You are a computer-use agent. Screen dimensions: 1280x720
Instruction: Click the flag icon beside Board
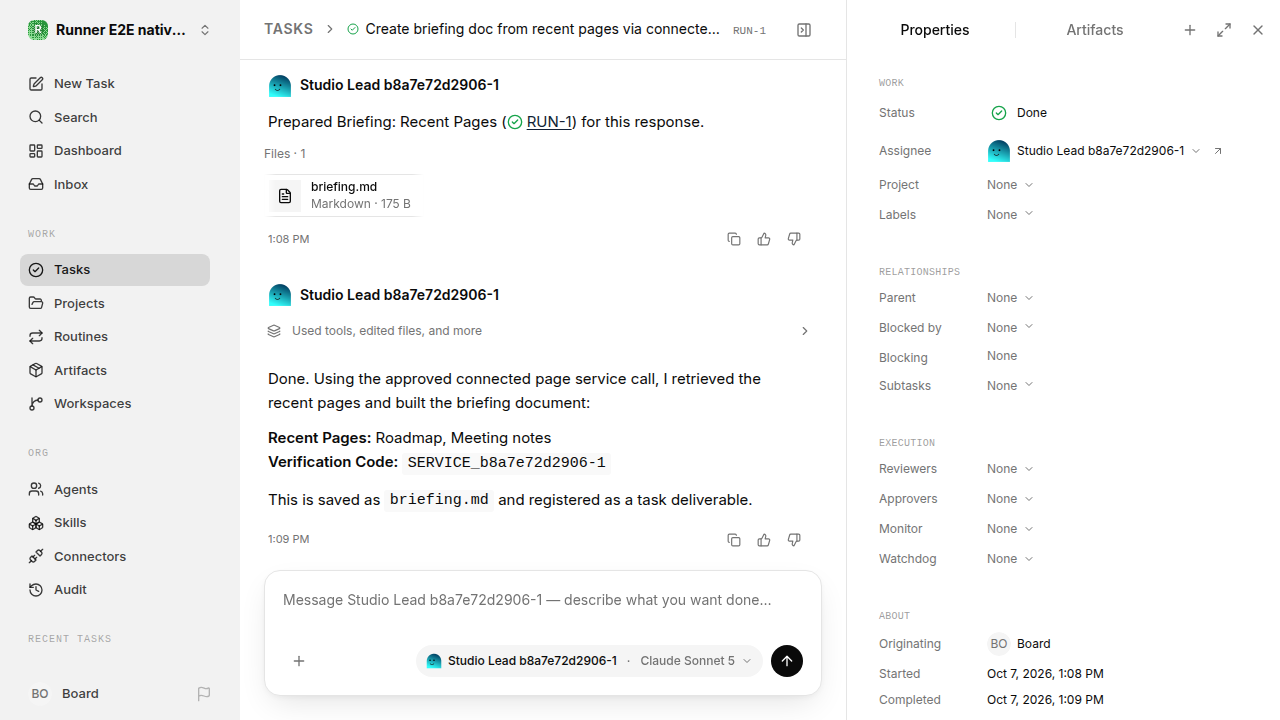click(204, 694)
